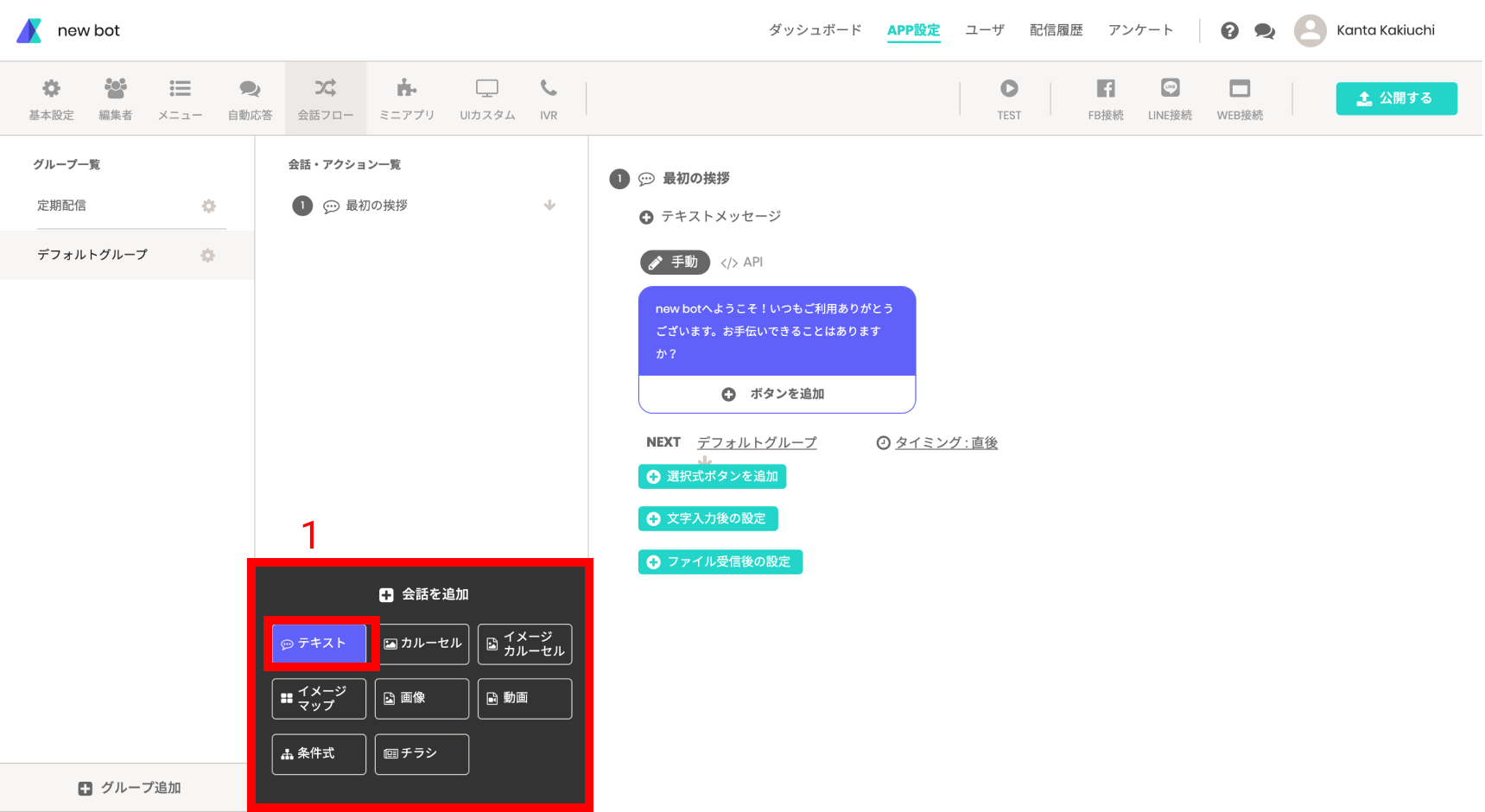Click ファイル受信後の設定 button
This screenshot has width=1485, height=812.
(x=720, y=561)
